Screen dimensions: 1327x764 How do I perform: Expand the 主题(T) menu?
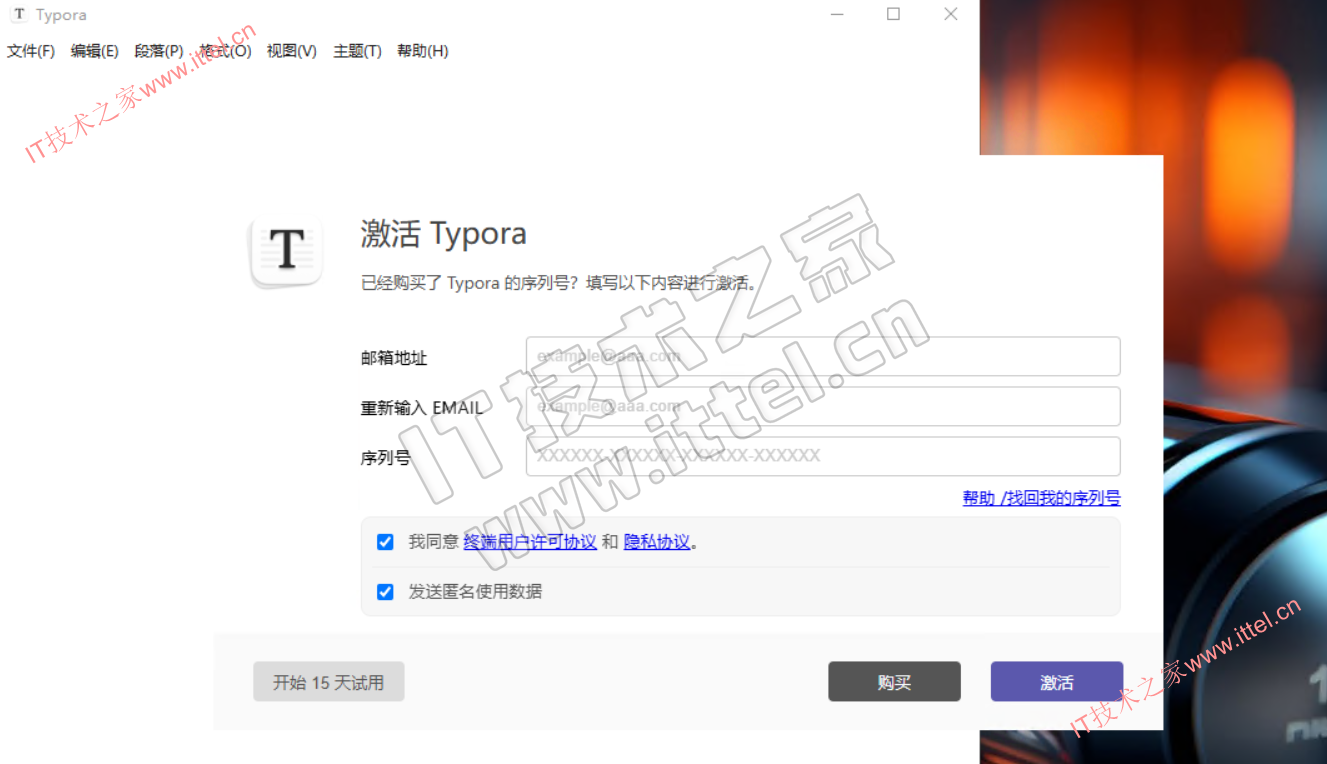click(357, 51)
